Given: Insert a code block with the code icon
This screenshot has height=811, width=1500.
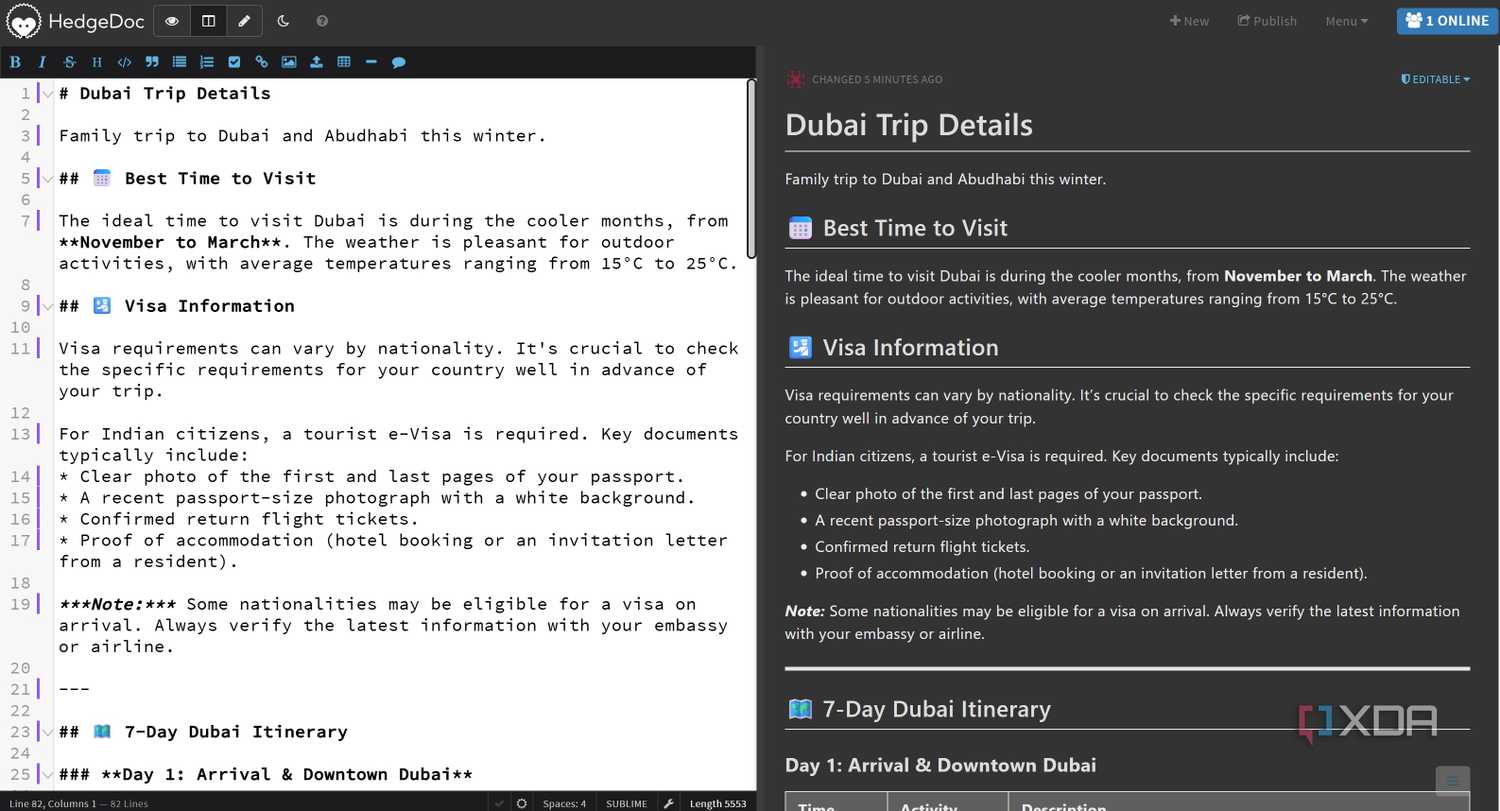Looking at the screenshot, I should (124, 62).
